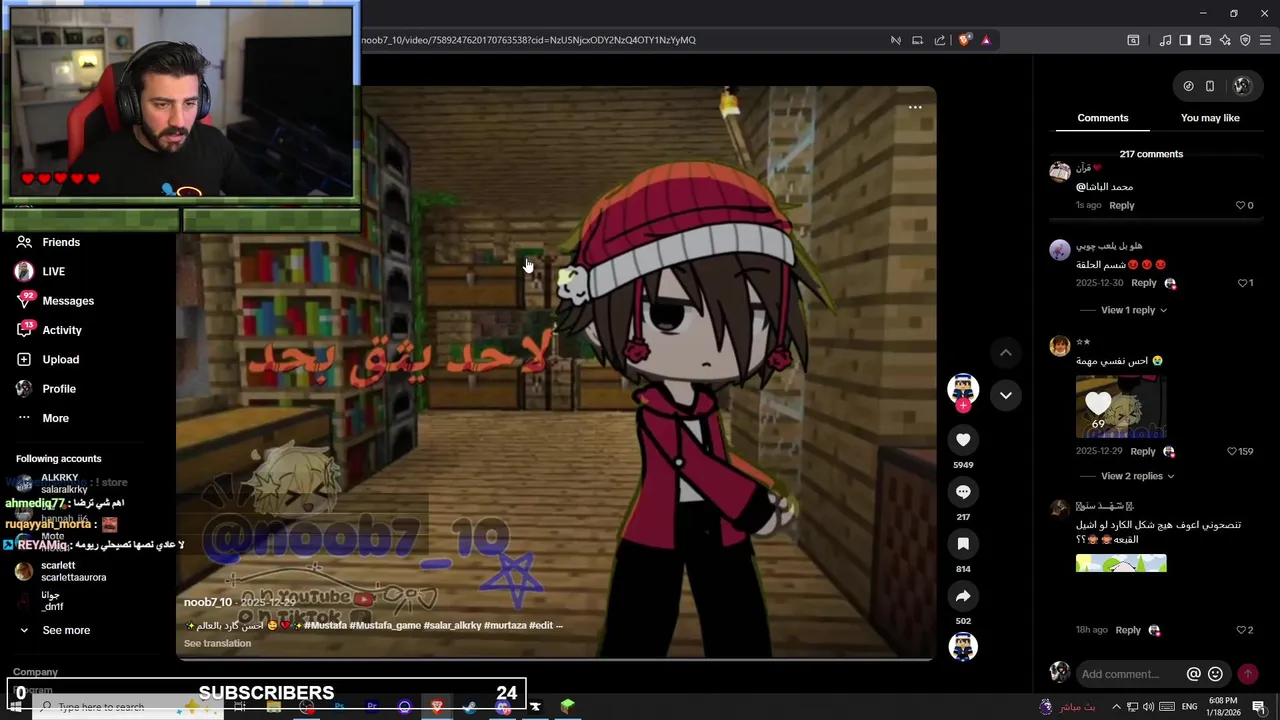
Task: Open the Get app phone icon
Action: [1210, 86]
